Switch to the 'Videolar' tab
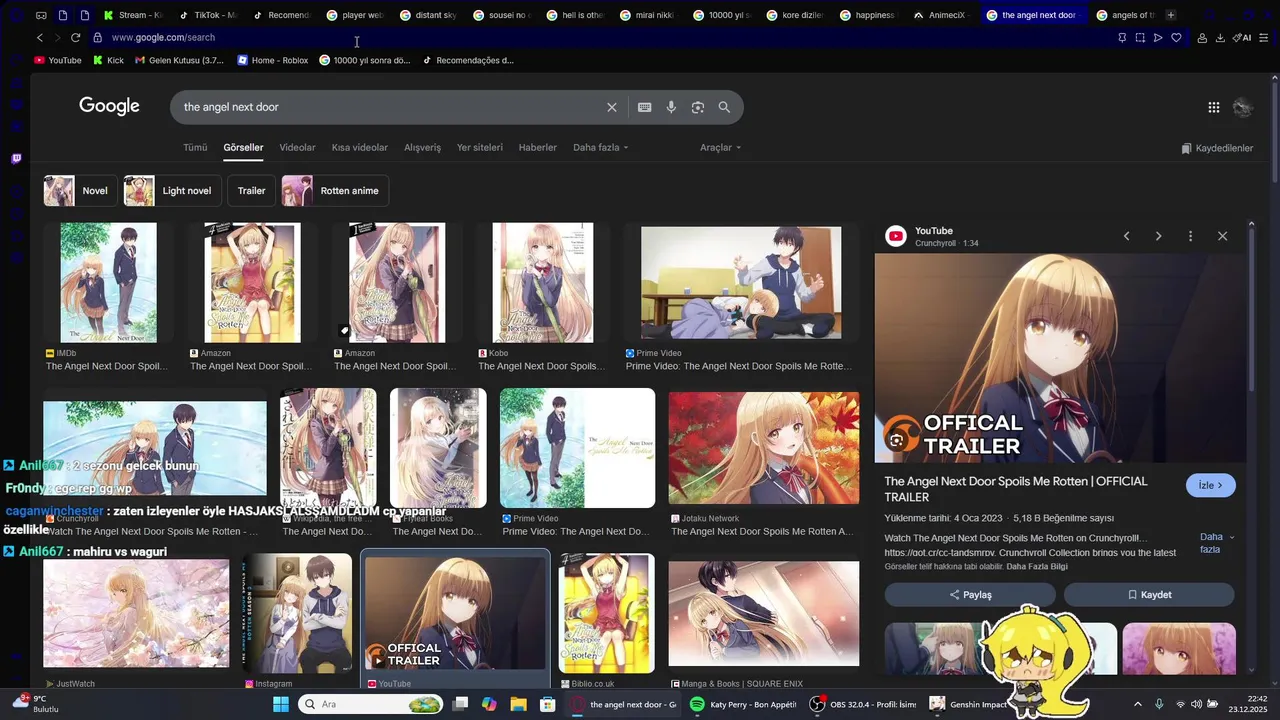This screenshot has width=1280, height=720. point(297,147)
